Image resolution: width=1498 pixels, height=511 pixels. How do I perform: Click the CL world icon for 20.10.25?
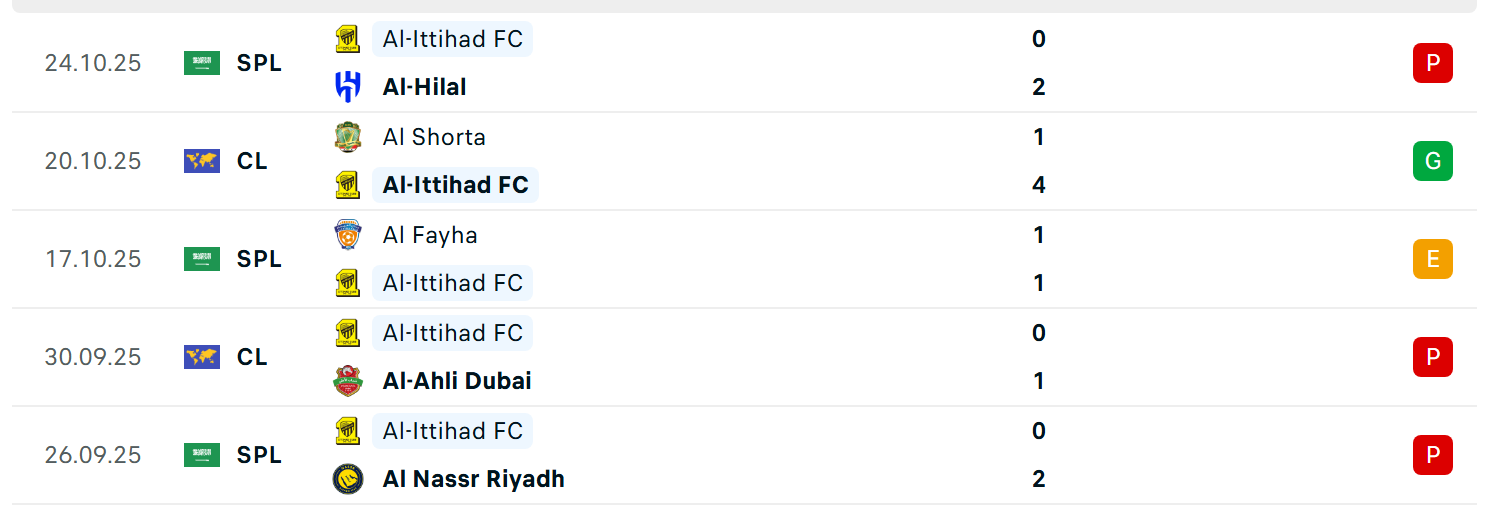(202, 161)
